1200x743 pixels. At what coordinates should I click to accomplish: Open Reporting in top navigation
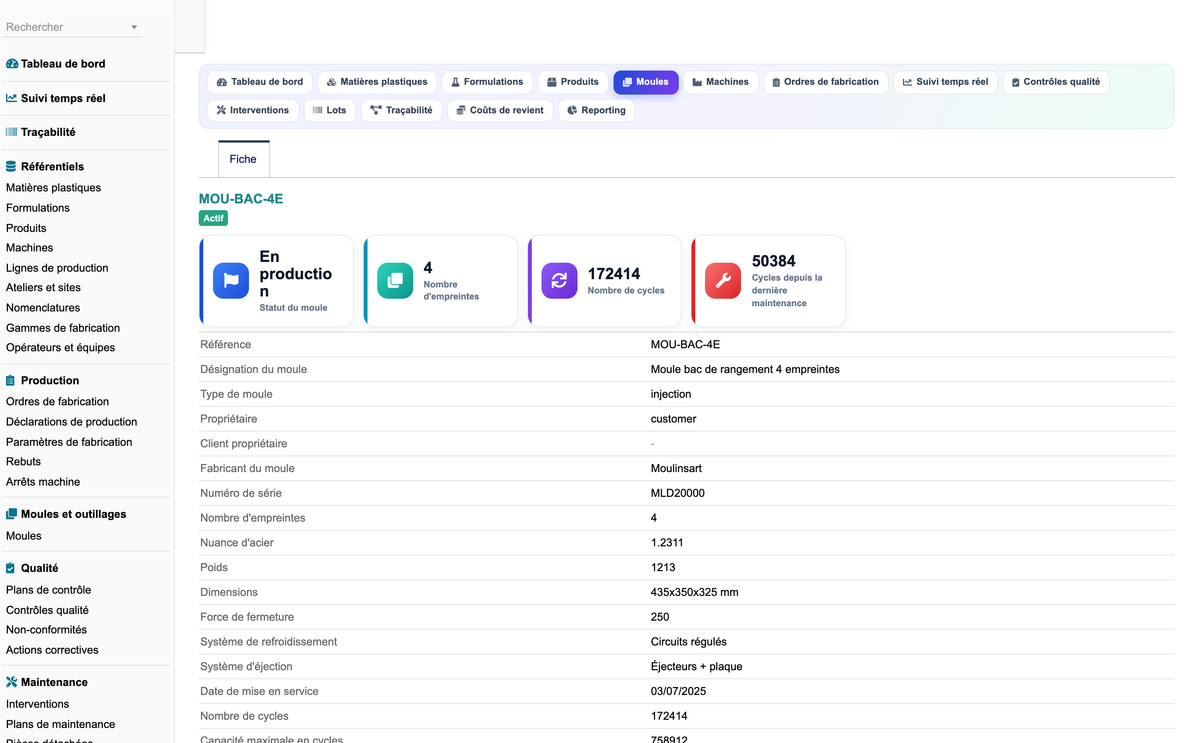pyautogui.click(x=596, y=110)
